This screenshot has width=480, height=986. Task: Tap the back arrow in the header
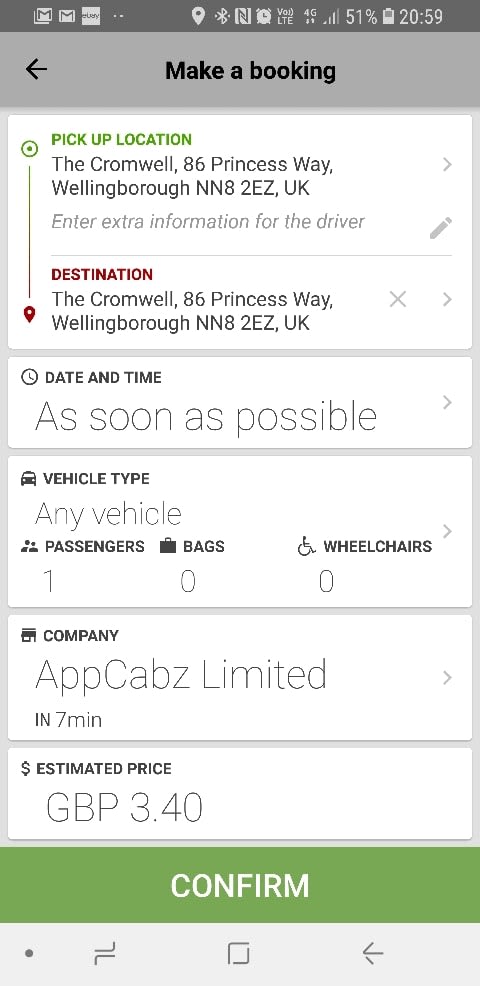tap(36, 69)
